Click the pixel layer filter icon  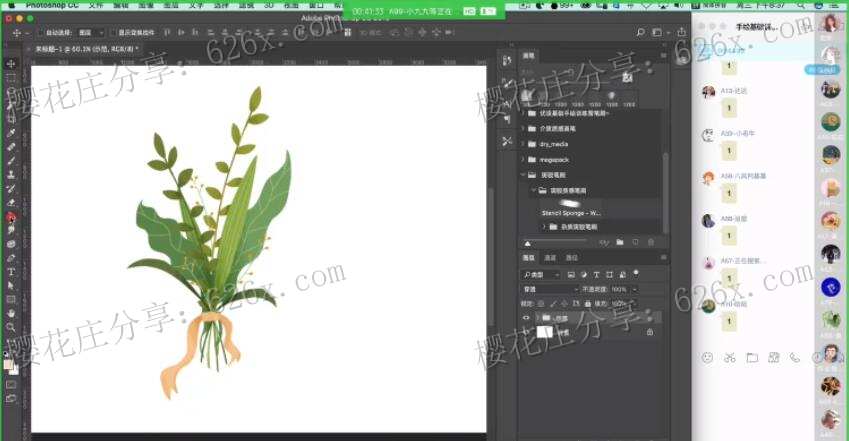tap(571, 275)
